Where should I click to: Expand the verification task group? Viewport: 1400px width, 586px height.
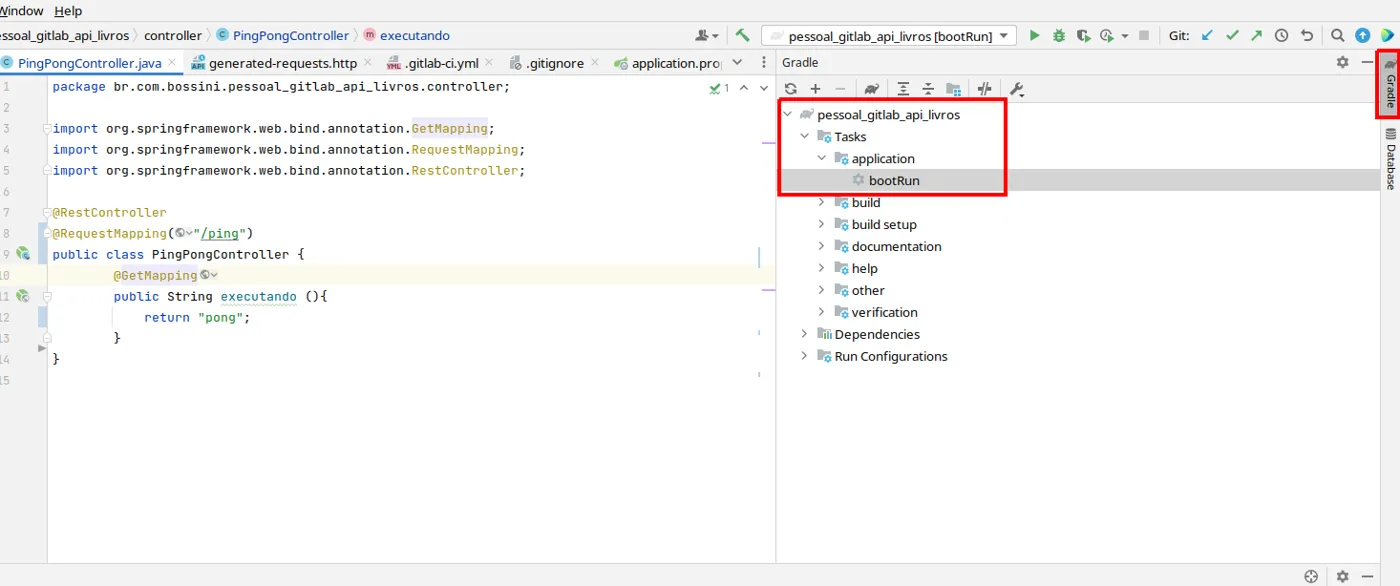pos(822,313)
